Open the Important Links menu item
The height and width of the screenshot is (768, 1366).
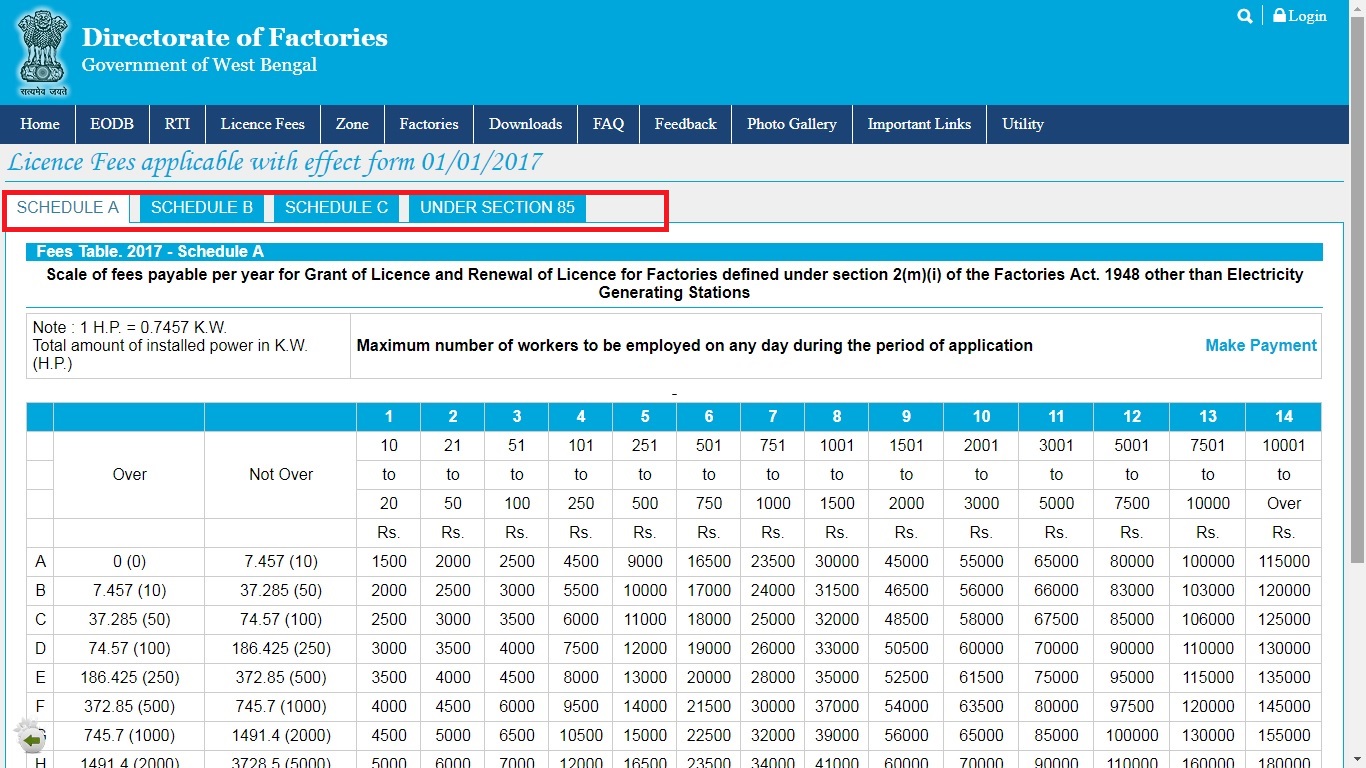click(x=919, y=124)
